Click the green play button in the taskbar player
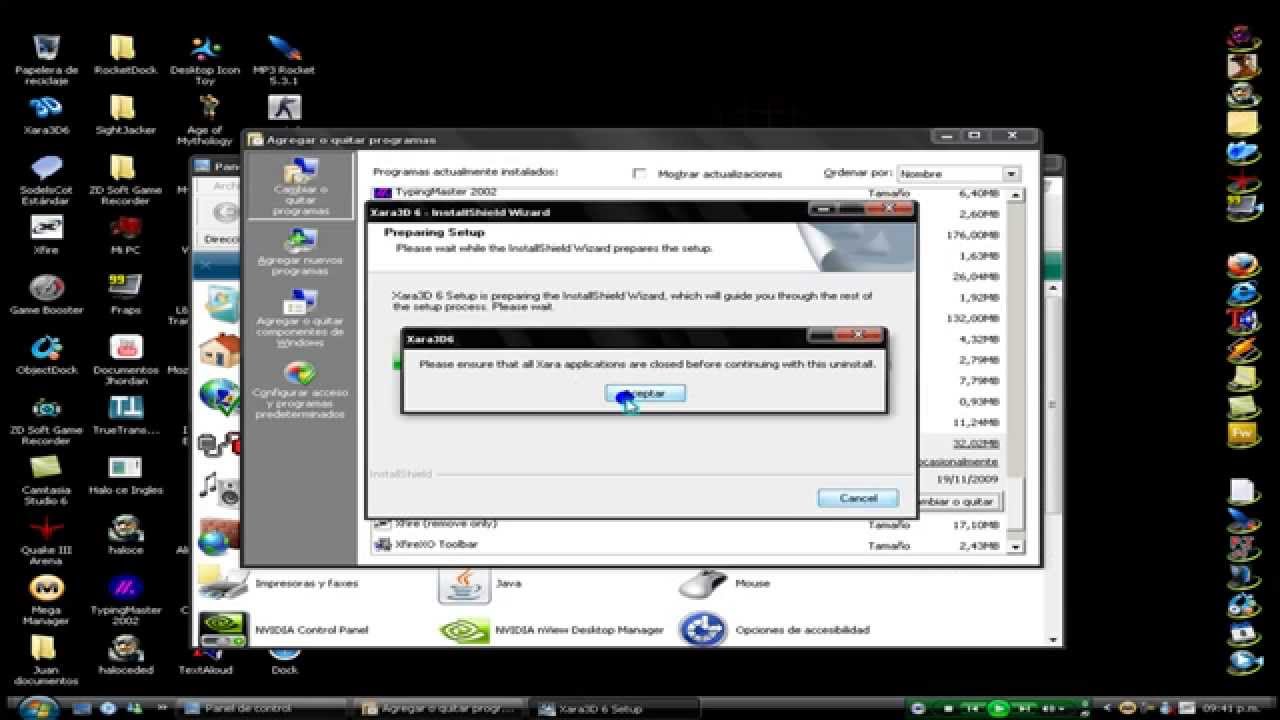This screenshot has height=720, width=1280. [x=998, y=708]
